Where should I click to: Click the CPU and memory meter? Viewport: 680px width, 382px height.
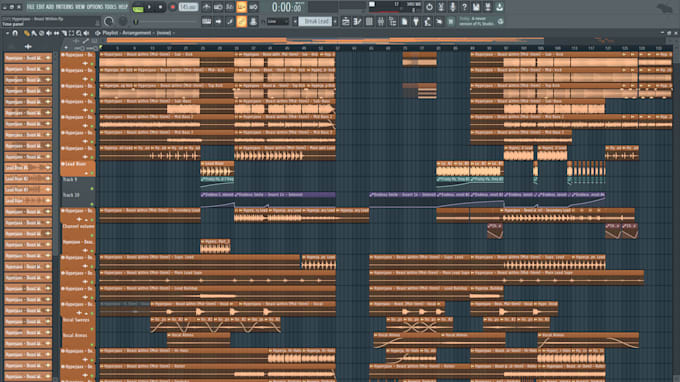[395, 7]
